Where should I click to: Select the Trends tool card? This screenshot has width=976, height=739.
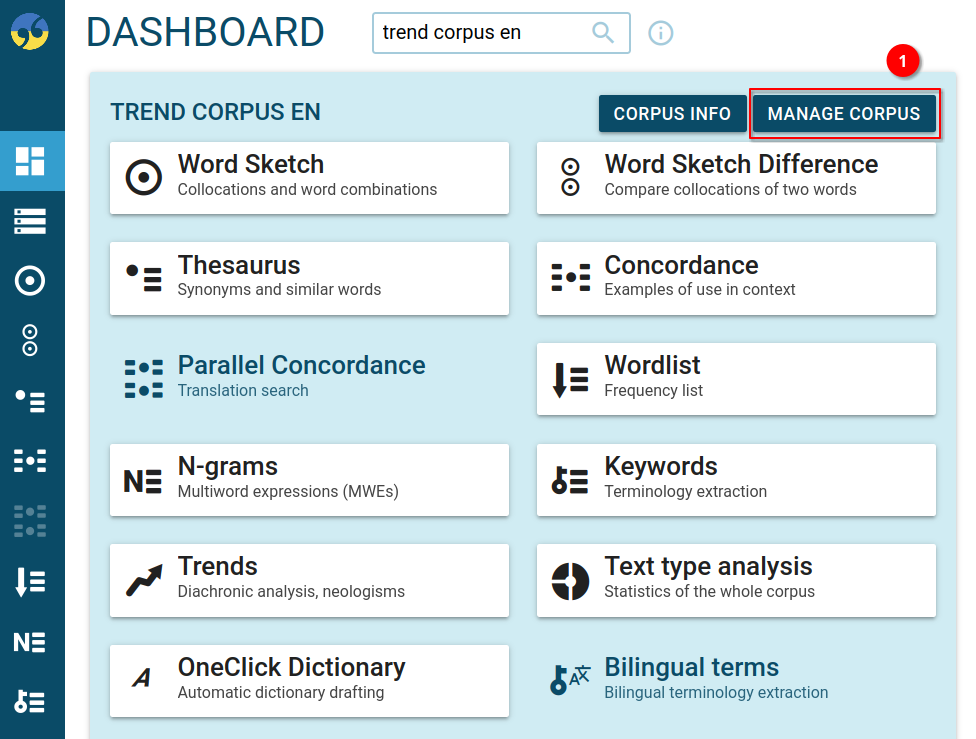coord(309,580)
